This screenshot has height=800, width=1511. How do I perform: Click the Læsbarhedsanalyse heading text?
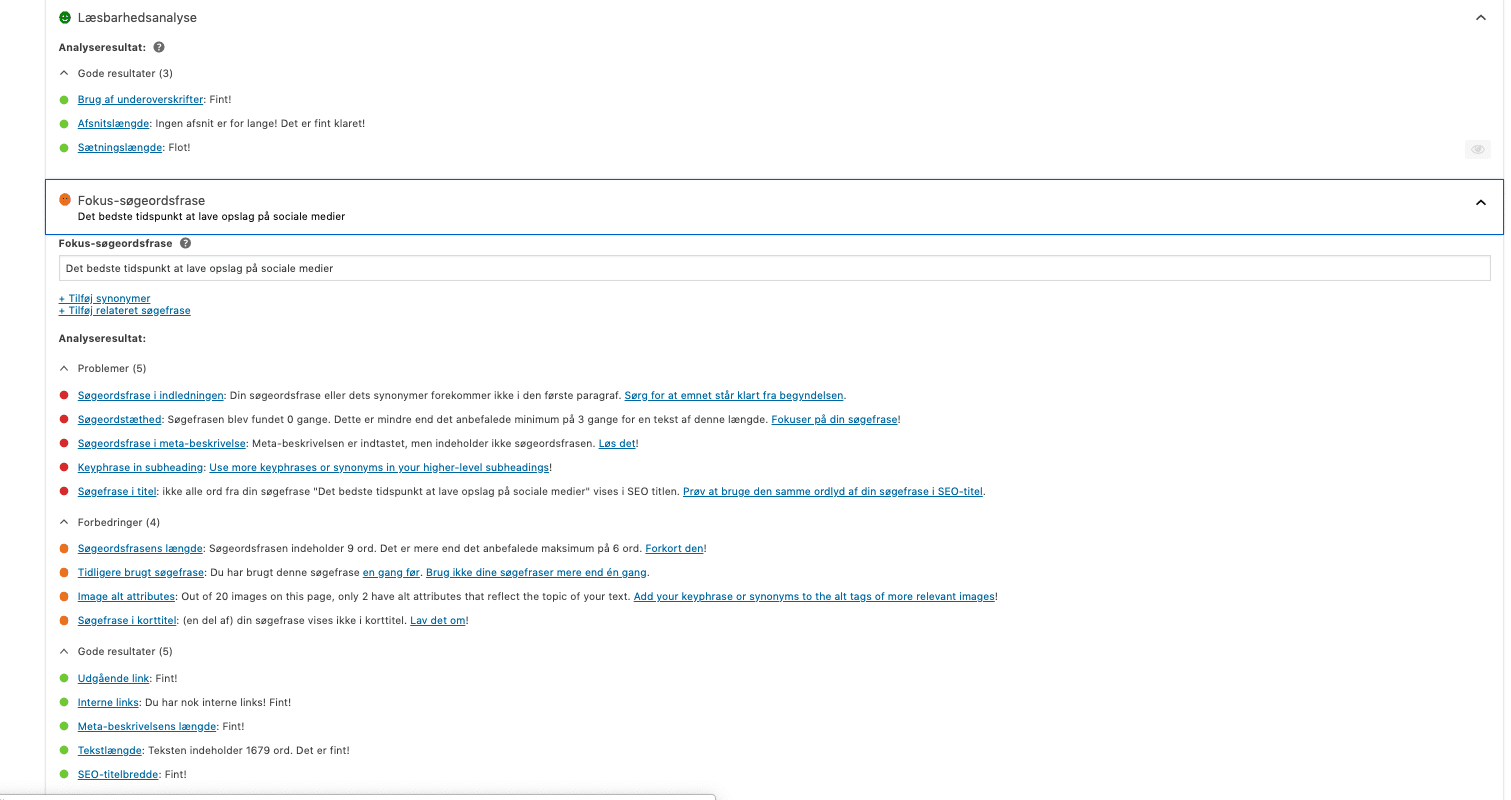pos(137,17)
